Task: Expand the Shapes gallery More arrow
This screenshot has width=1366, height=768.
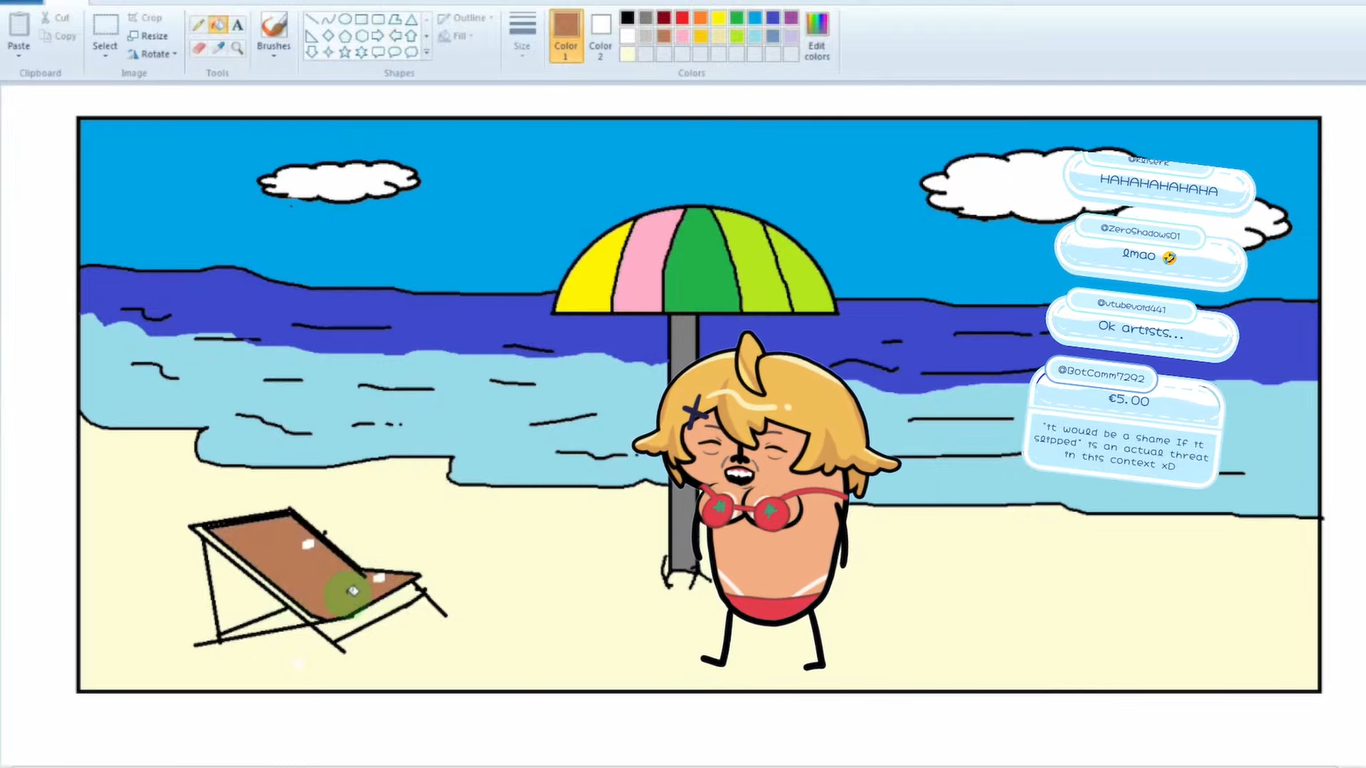Action: tap(427, 52)
